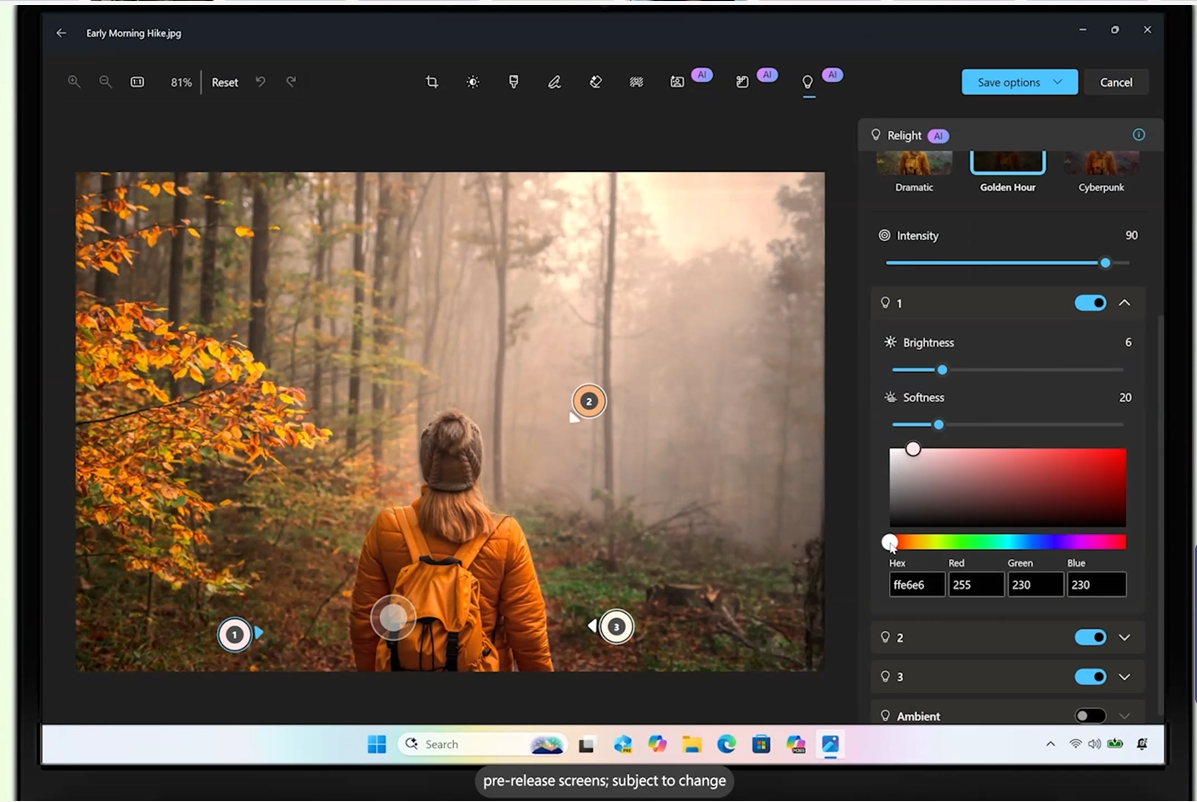Collapse the light 1 section

(x=1124, y=303)
